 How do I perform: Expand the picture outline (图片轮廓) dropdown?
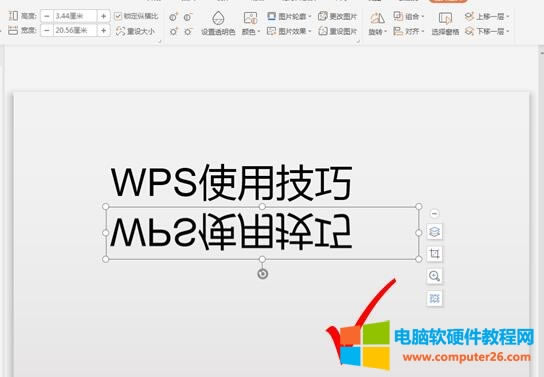tap(289, 16)
